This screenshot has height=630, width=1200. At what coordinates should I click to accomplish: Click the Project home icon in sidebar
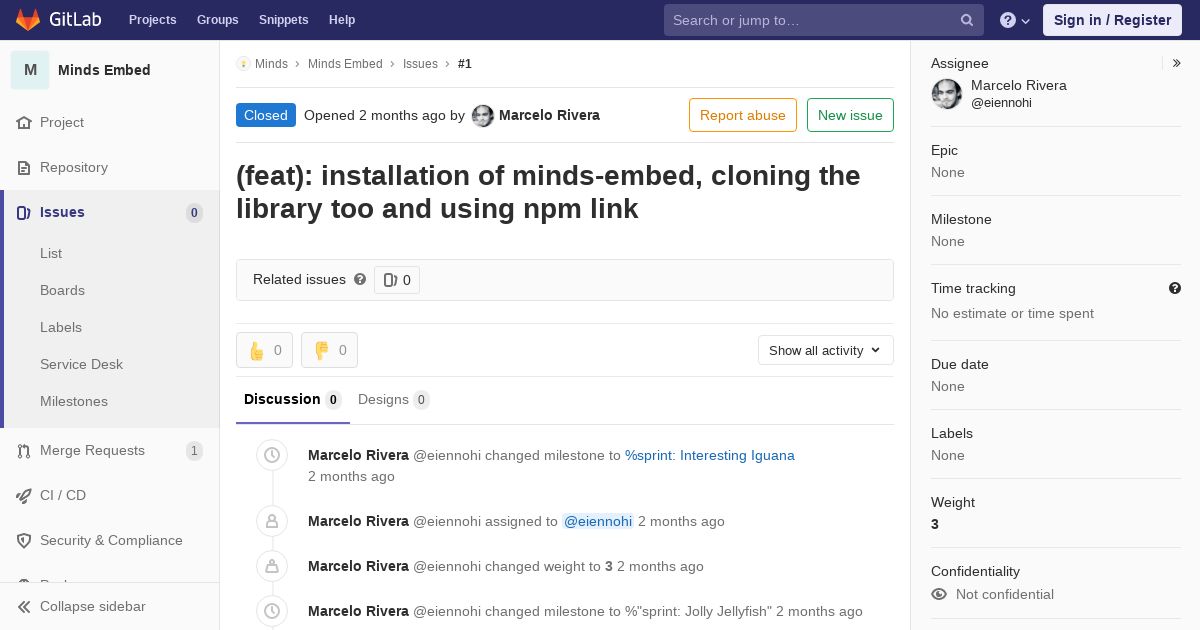click(x=24, y=122)
